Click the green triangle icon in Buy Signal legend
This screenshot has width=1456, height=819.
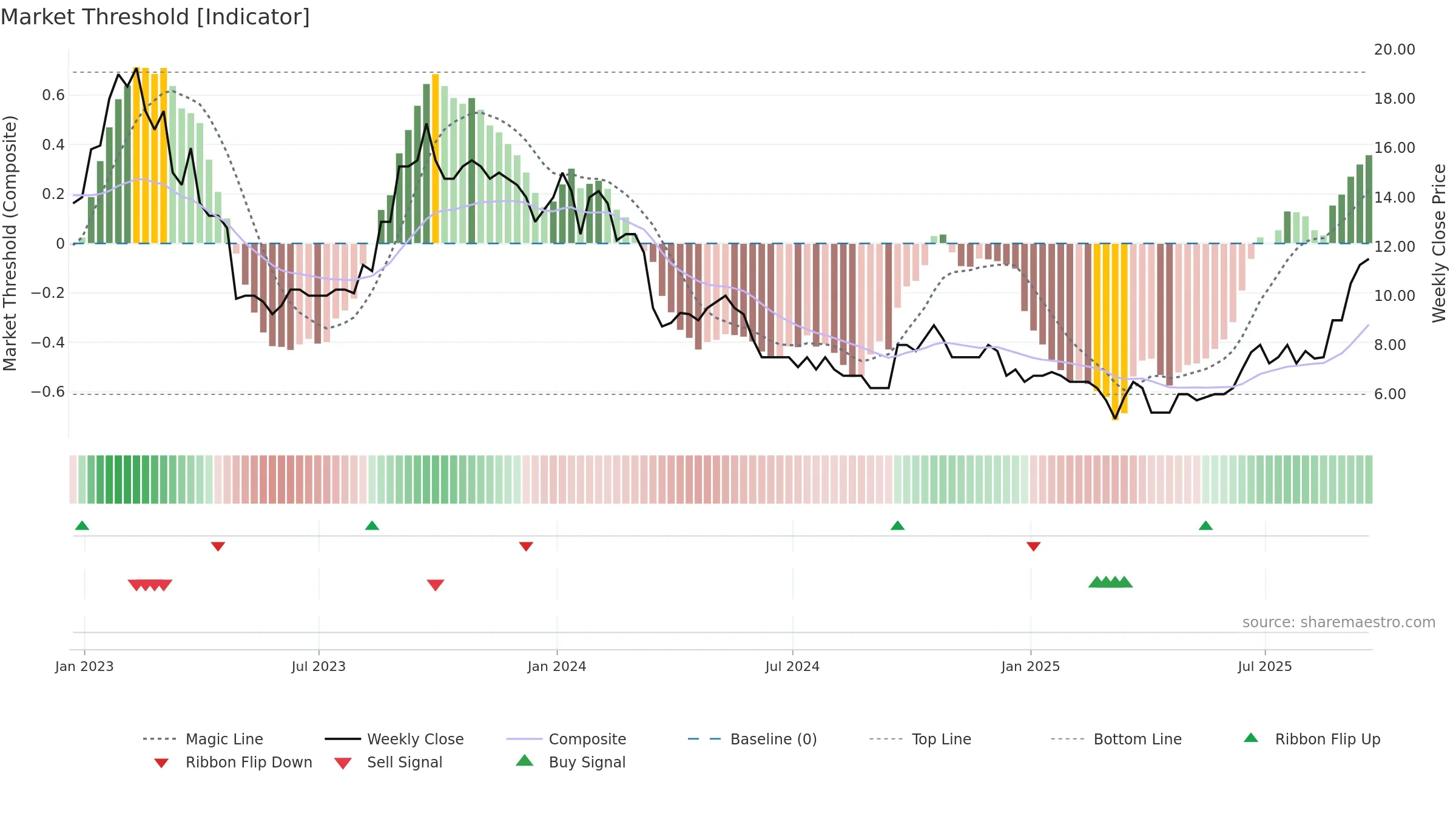click(x=525, y=760)
